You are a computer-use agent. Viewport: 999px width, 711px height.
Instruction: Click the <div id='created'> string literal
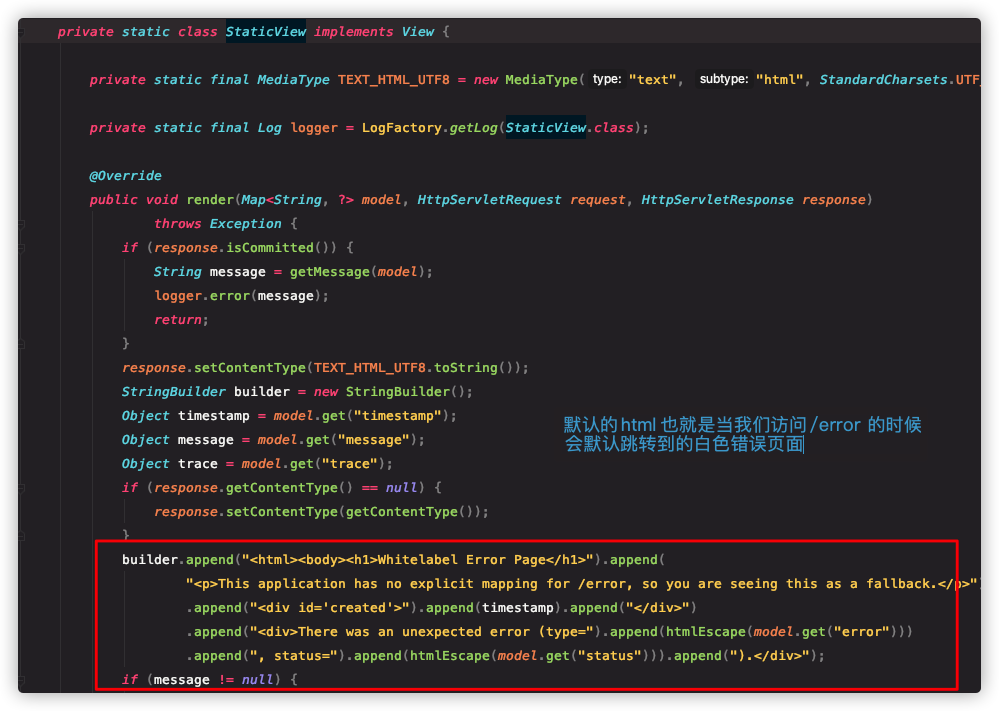click(x=330, y=608)
